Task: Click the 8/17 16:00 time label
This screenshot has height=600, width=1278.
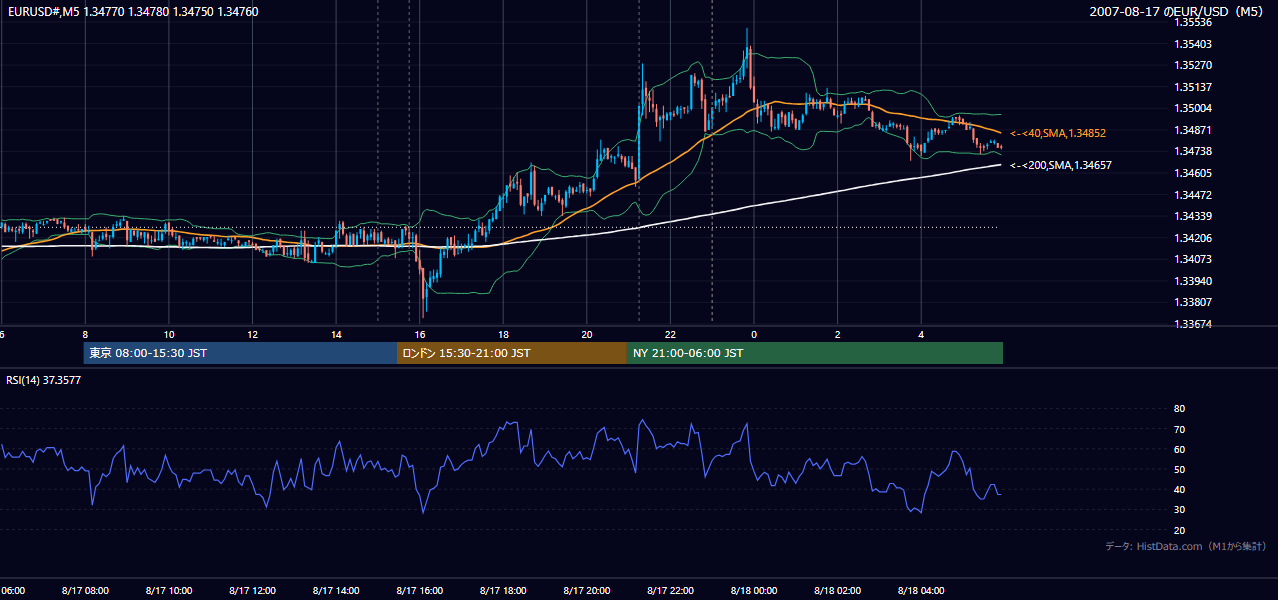Action: point(420,591)
